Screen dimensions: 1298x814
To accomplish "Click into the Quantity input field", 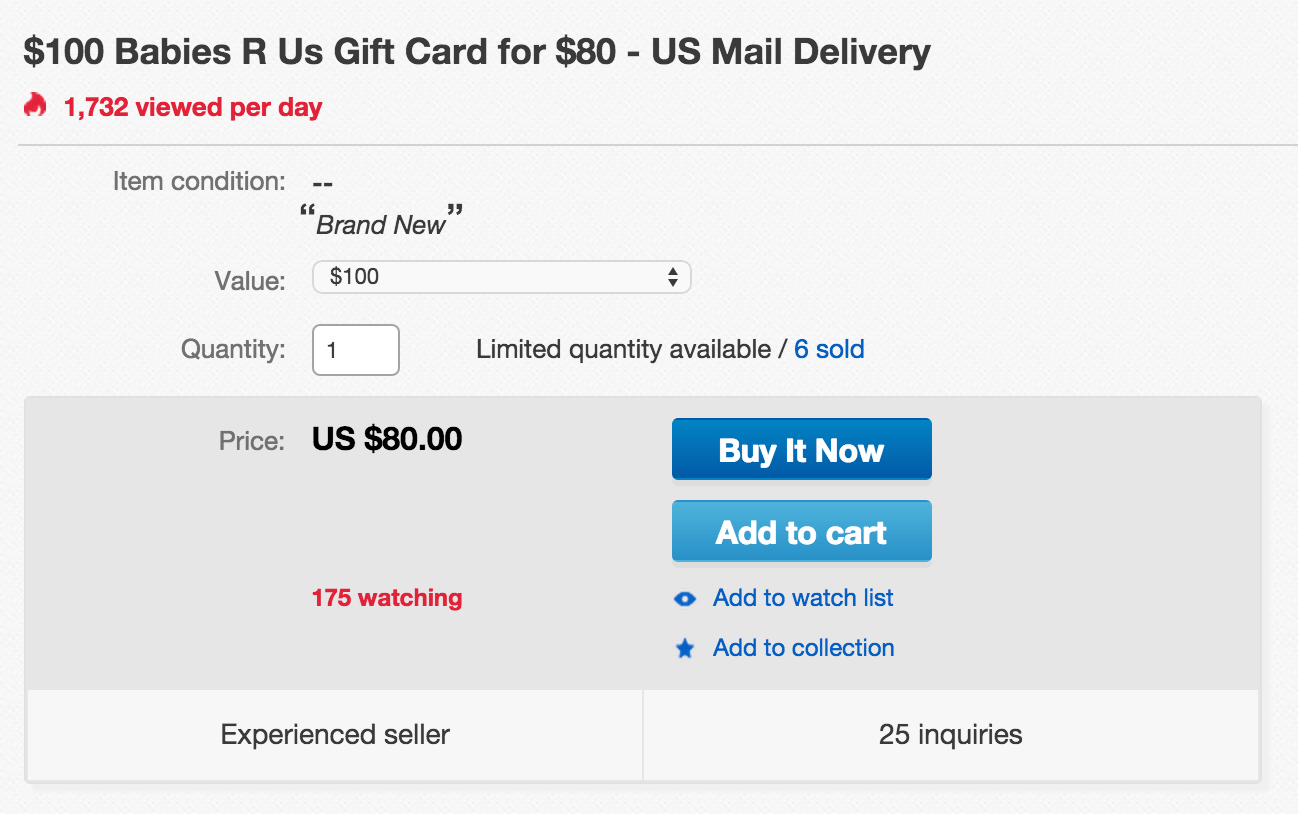I will [356, 350].
